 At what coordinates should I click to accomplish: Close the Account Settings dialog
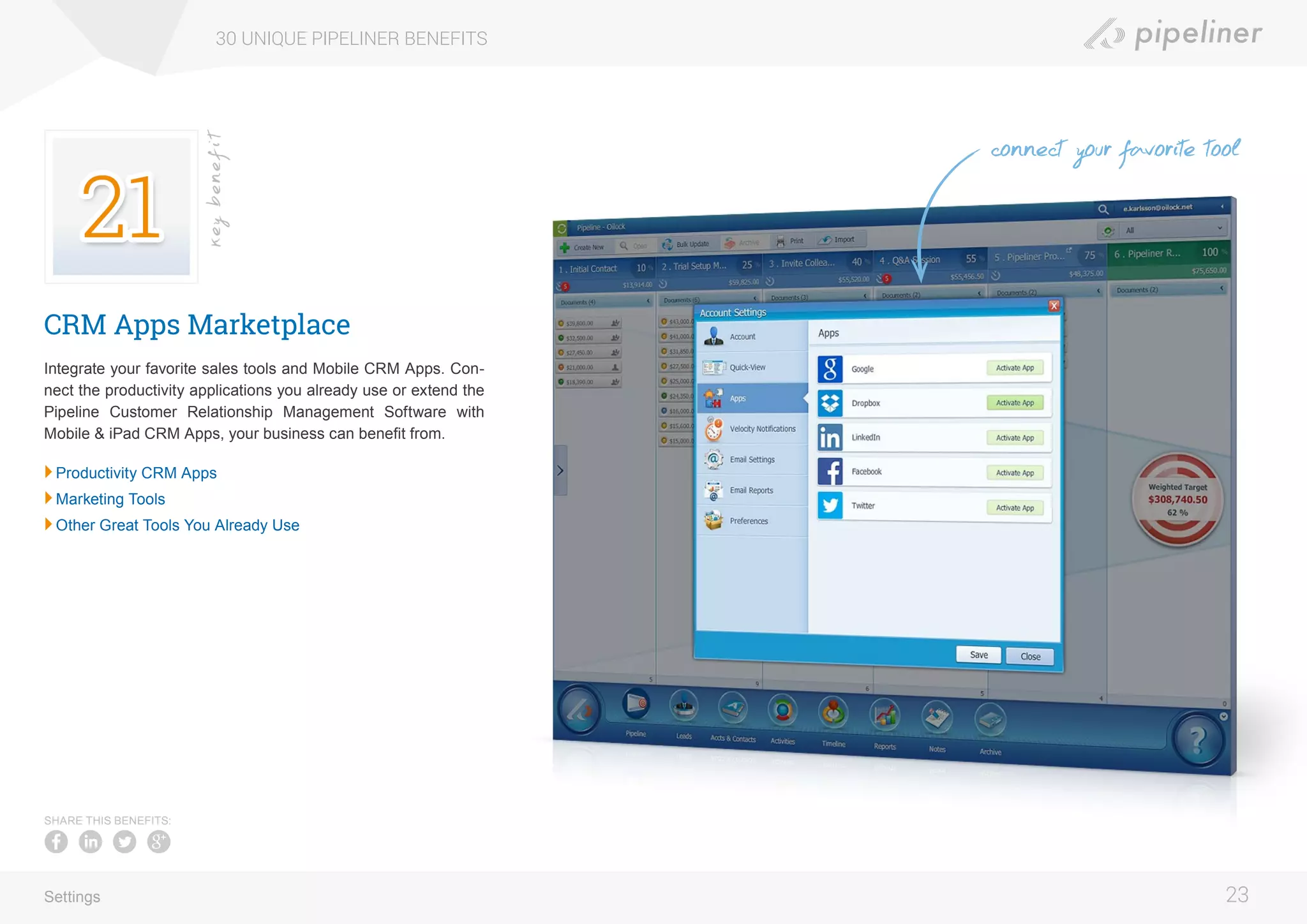point(1054,306)
